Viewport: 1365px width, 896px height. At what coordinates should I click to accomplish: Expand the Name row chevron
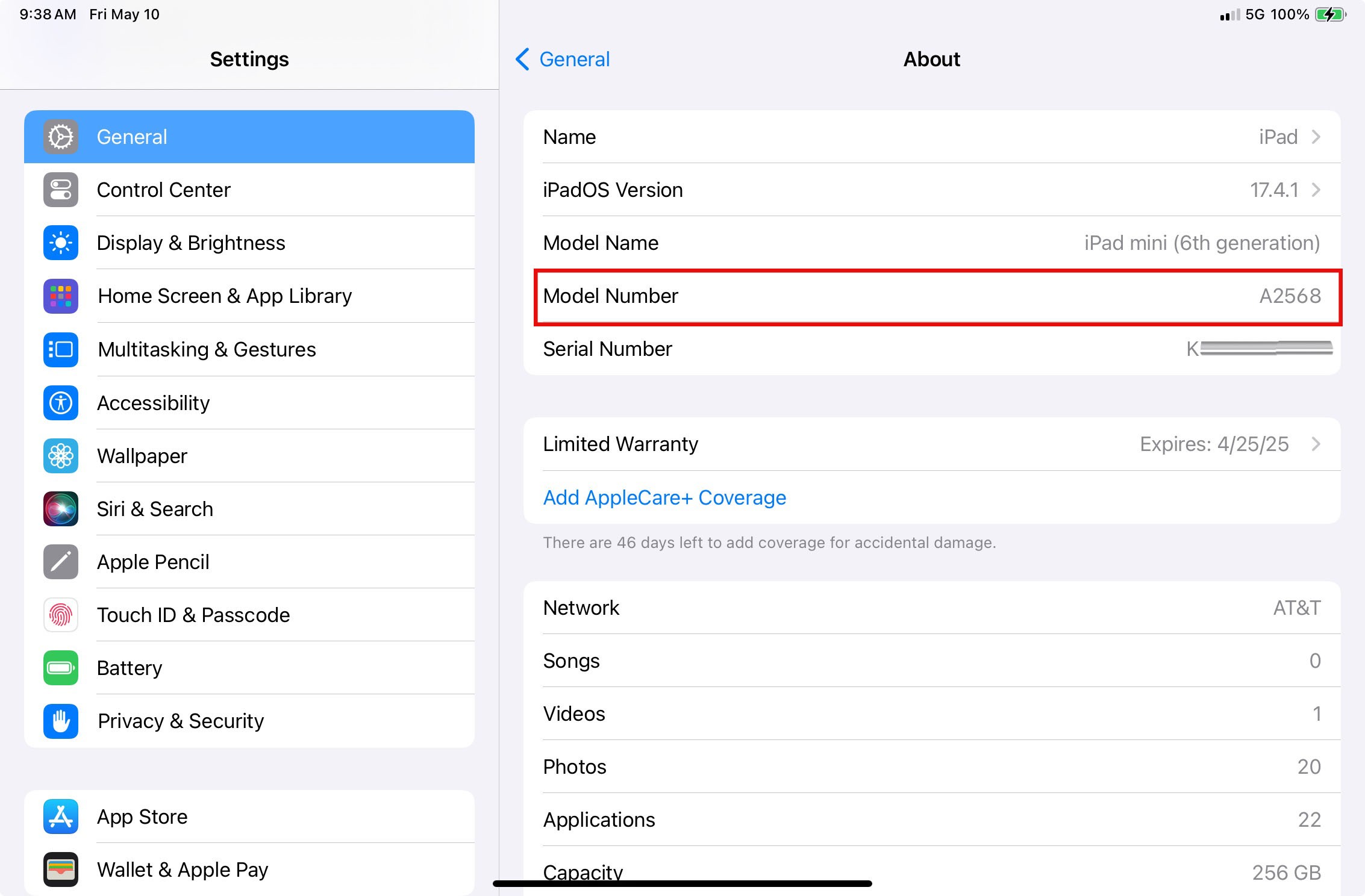pos(1316,137)
